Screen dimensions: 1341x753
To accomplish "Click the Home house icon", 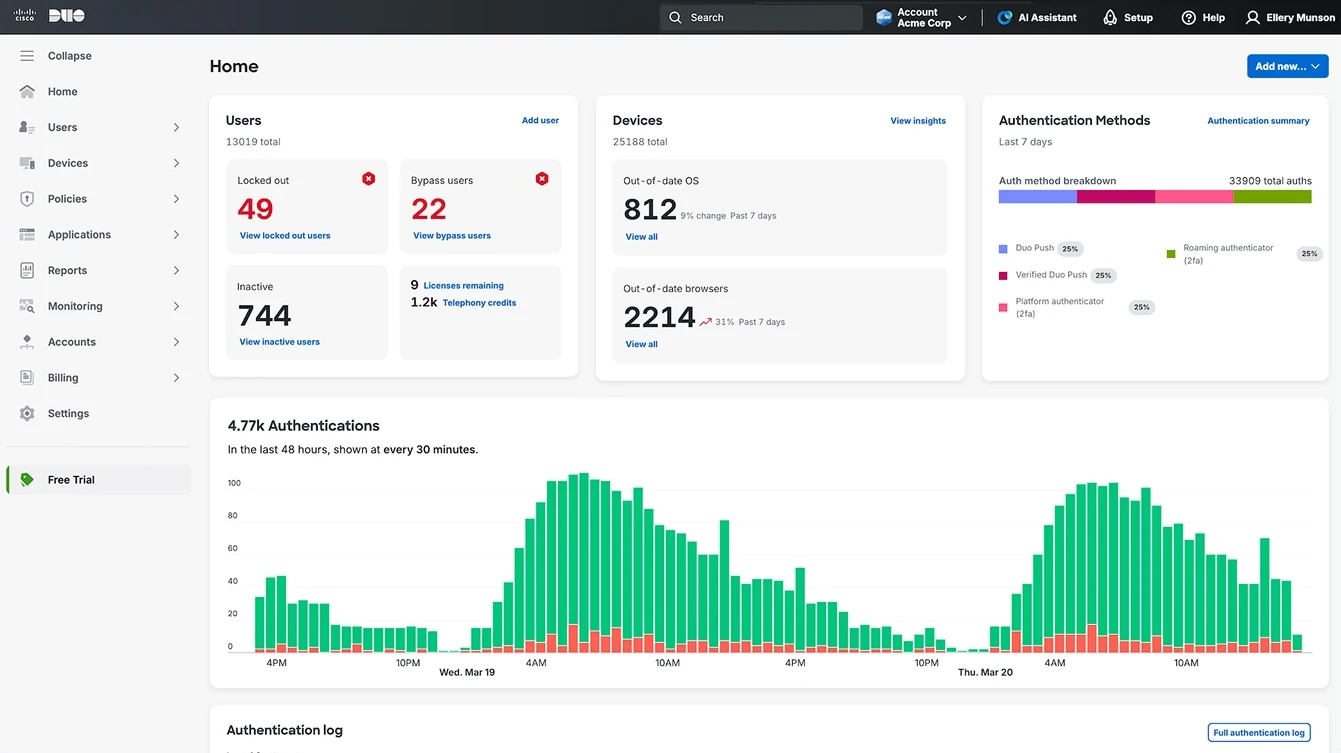I will pyautogui.click(x=27, y=91).
